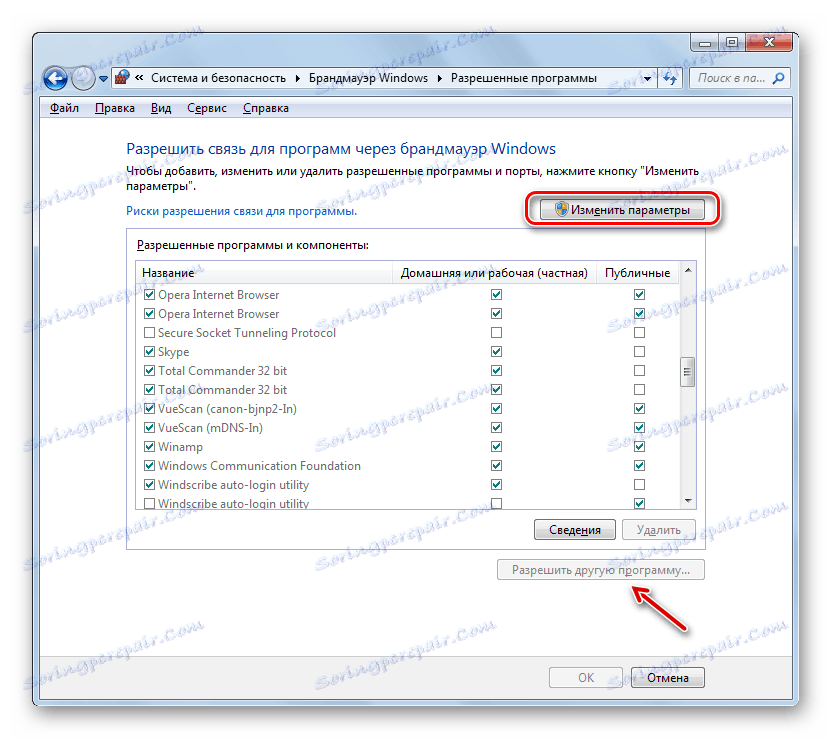
Task: Uncheck first Opera Internet Browser name checkbox
Action: point(150,294)
